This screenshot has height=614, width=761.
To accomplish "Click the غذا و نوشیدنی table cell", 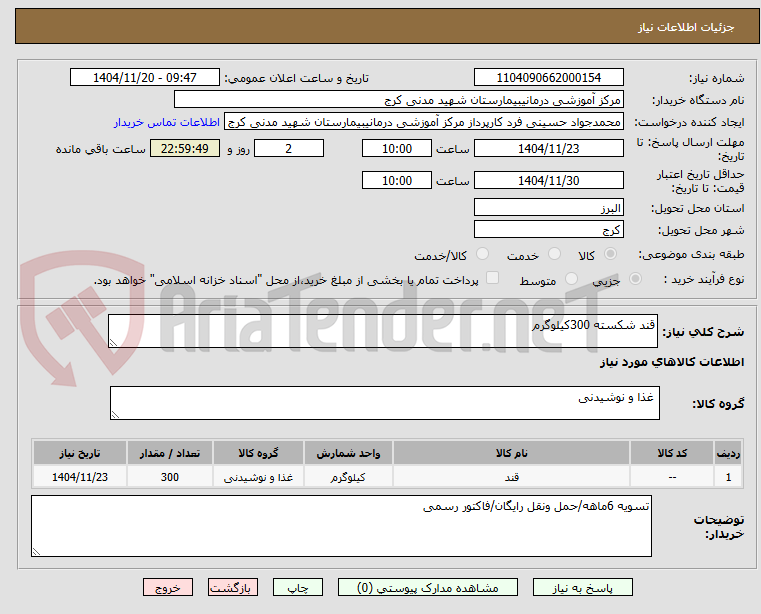I will tap(258, 477).
